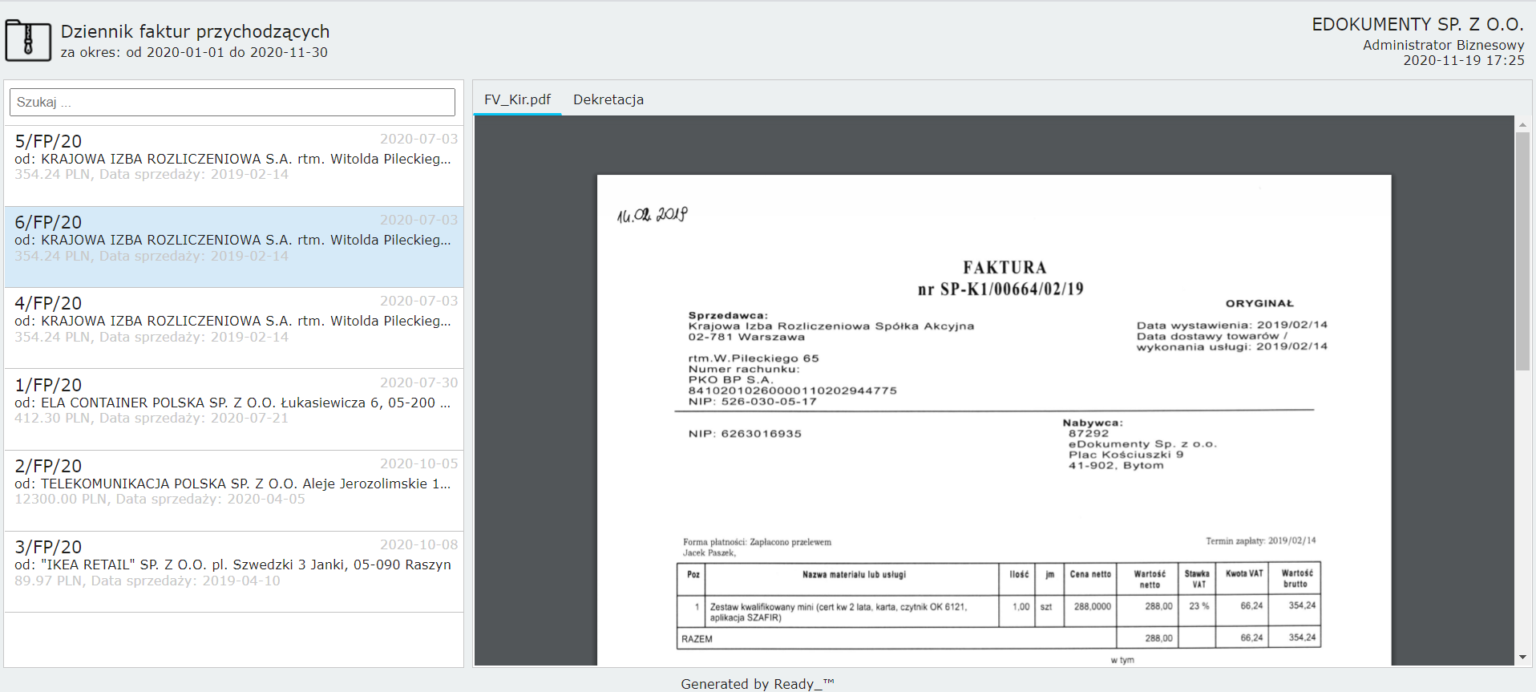
Task: Click the buyer NIP: 6263016935 in the PDF
Action: coord(744,434)
